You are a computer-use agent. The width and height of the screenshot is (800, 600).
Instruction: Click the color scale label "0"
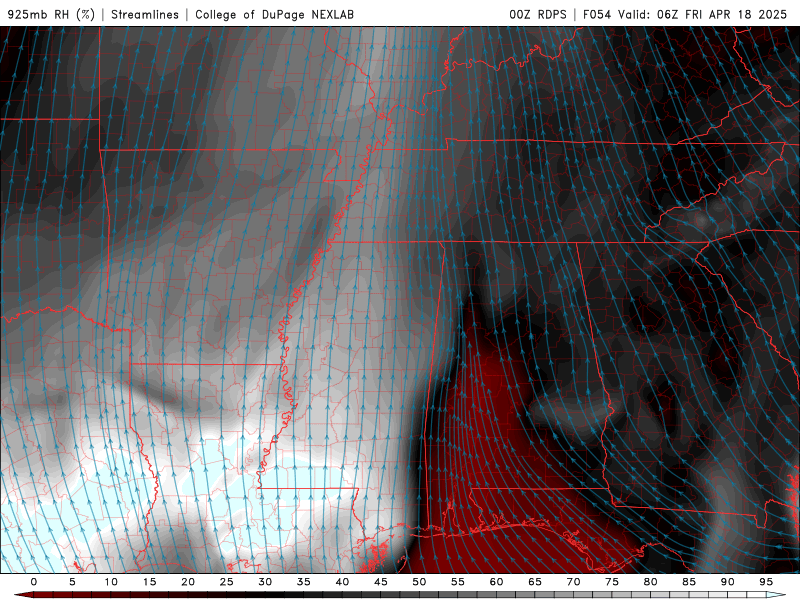pyautogui.click(x=34, y=582)
